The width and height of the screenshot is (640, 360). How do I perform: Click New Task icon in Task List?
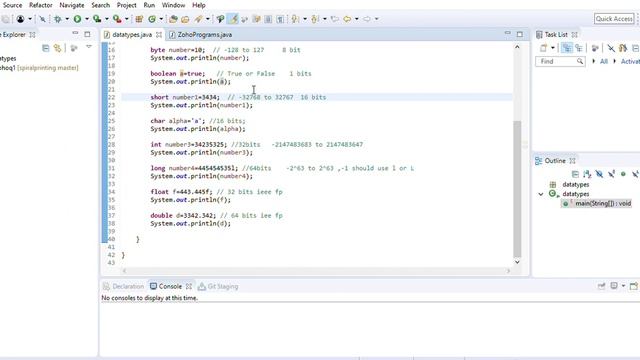pos(543,48)
